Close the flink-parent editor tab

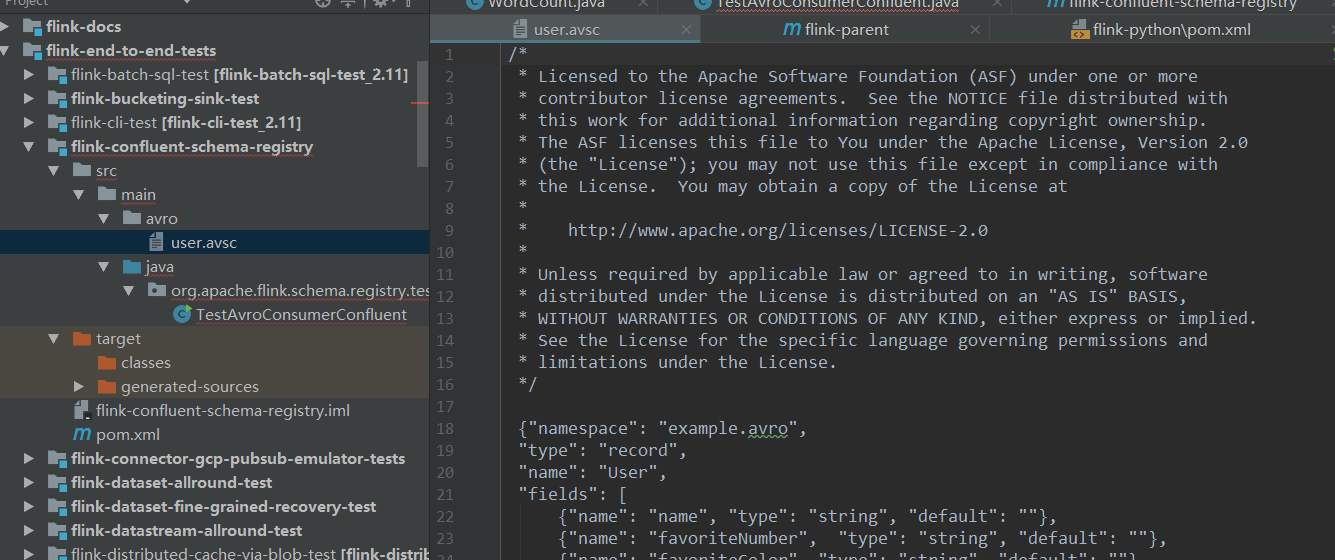[975, 30]
